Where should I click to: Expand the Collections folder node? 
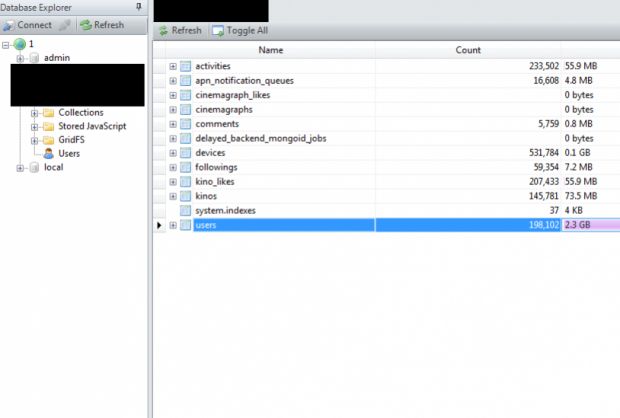(34, 113)
